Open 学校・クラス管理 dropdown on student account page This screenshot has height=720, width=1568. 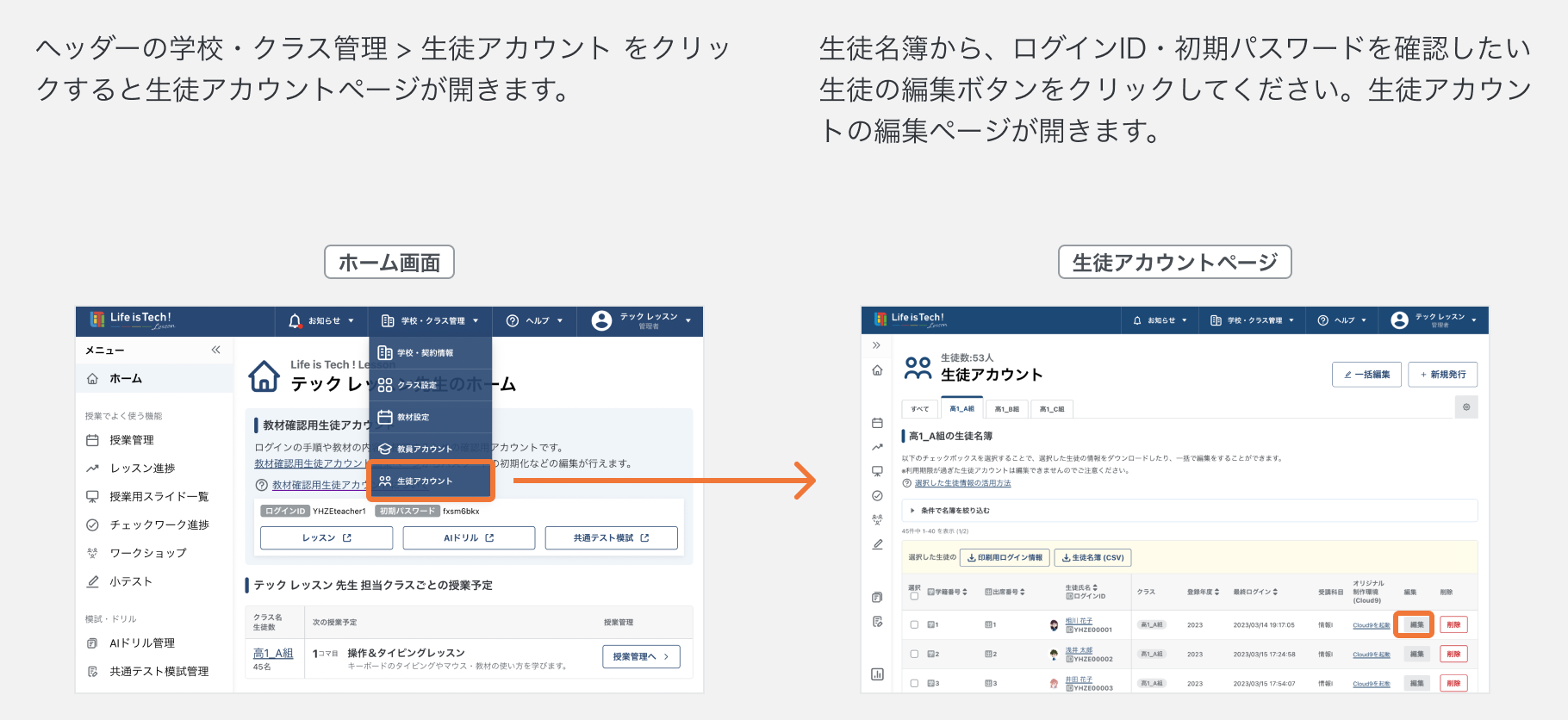(x=1252, y=320)
